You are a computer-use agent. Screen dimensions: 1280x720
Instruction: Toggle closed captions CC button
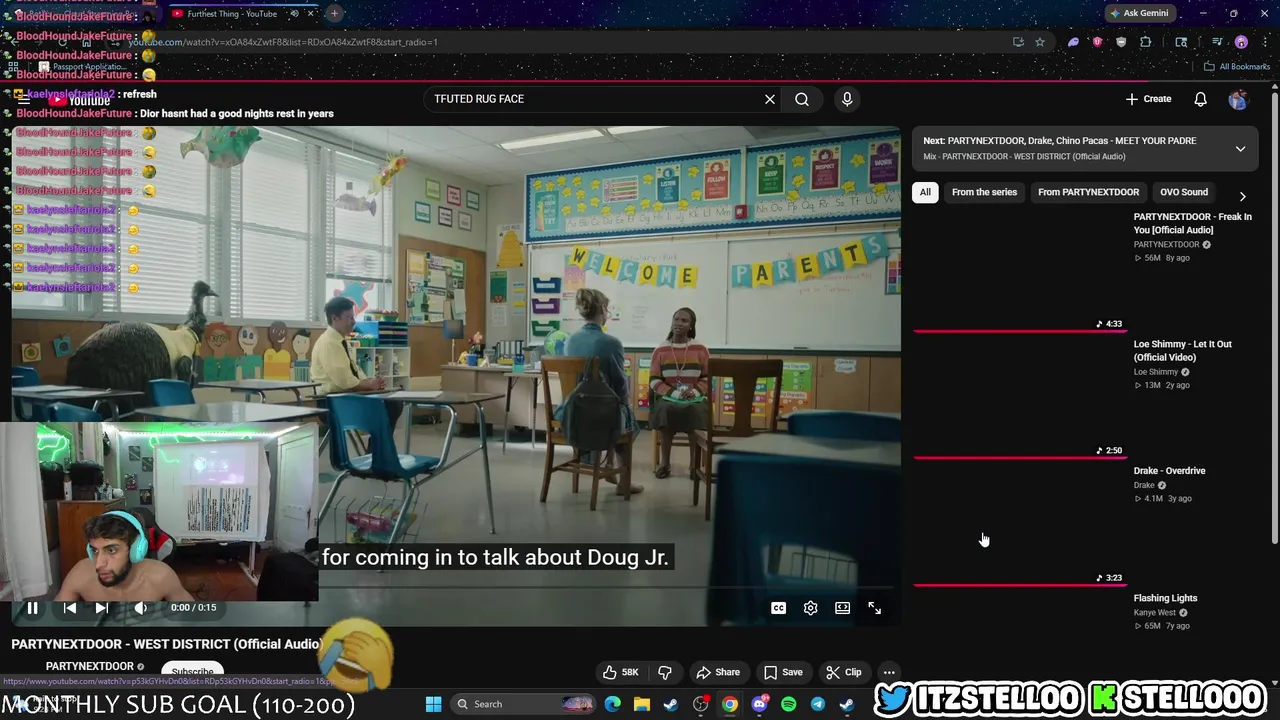[778, 608]
